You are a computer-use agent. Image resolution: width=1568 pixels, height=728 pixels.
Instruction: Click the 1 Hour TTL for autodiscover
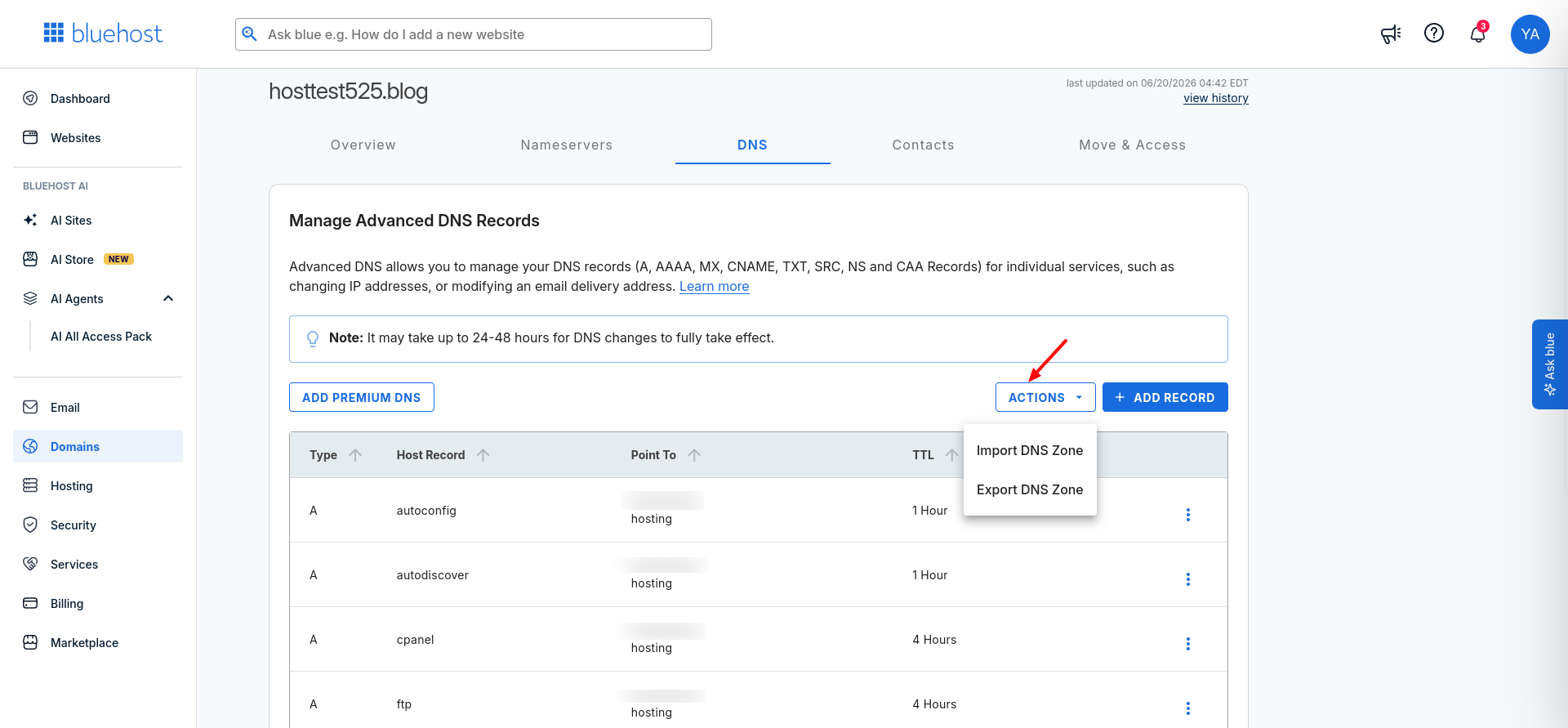click(x=930, y=575)
